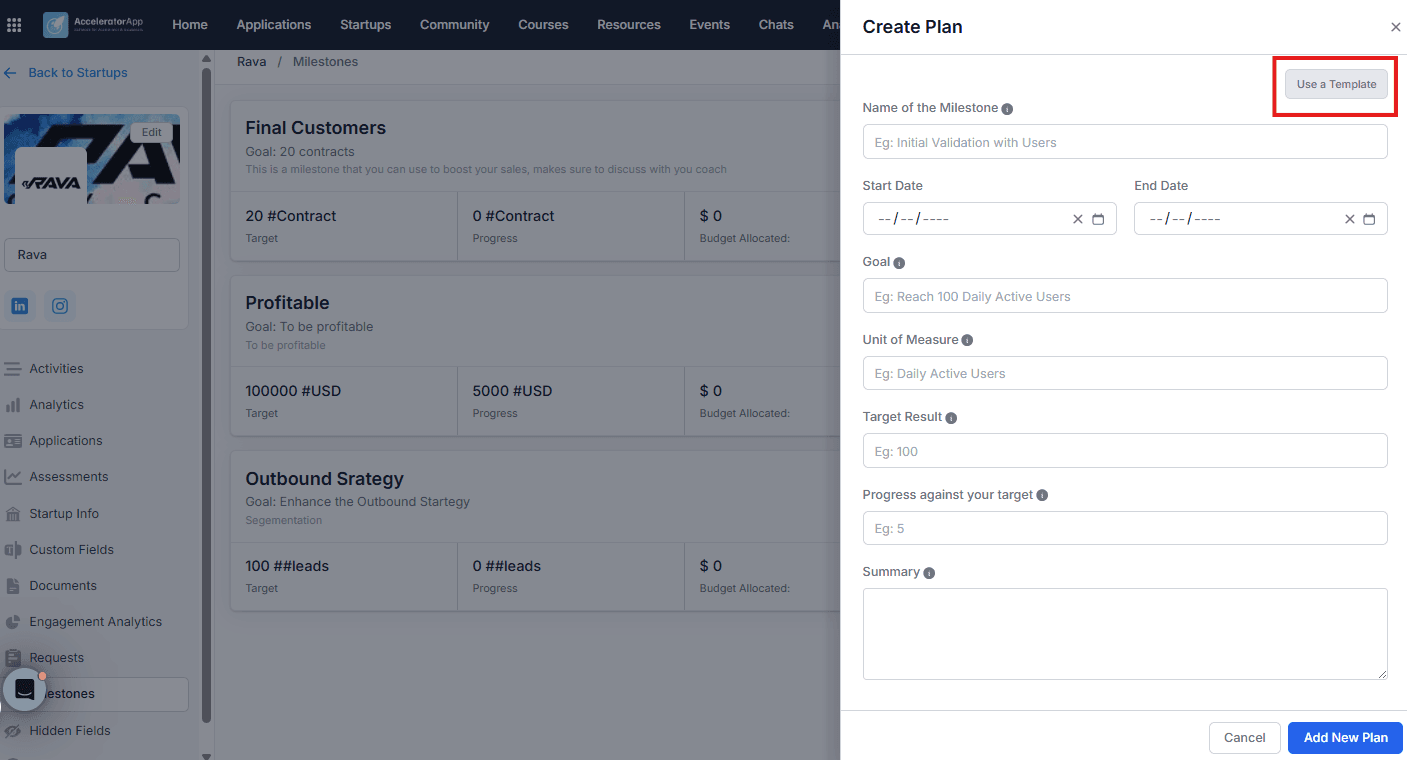Focus the Name of the Milestone field
This screenshot has height=760, width=1407.
pos(1125,142)
